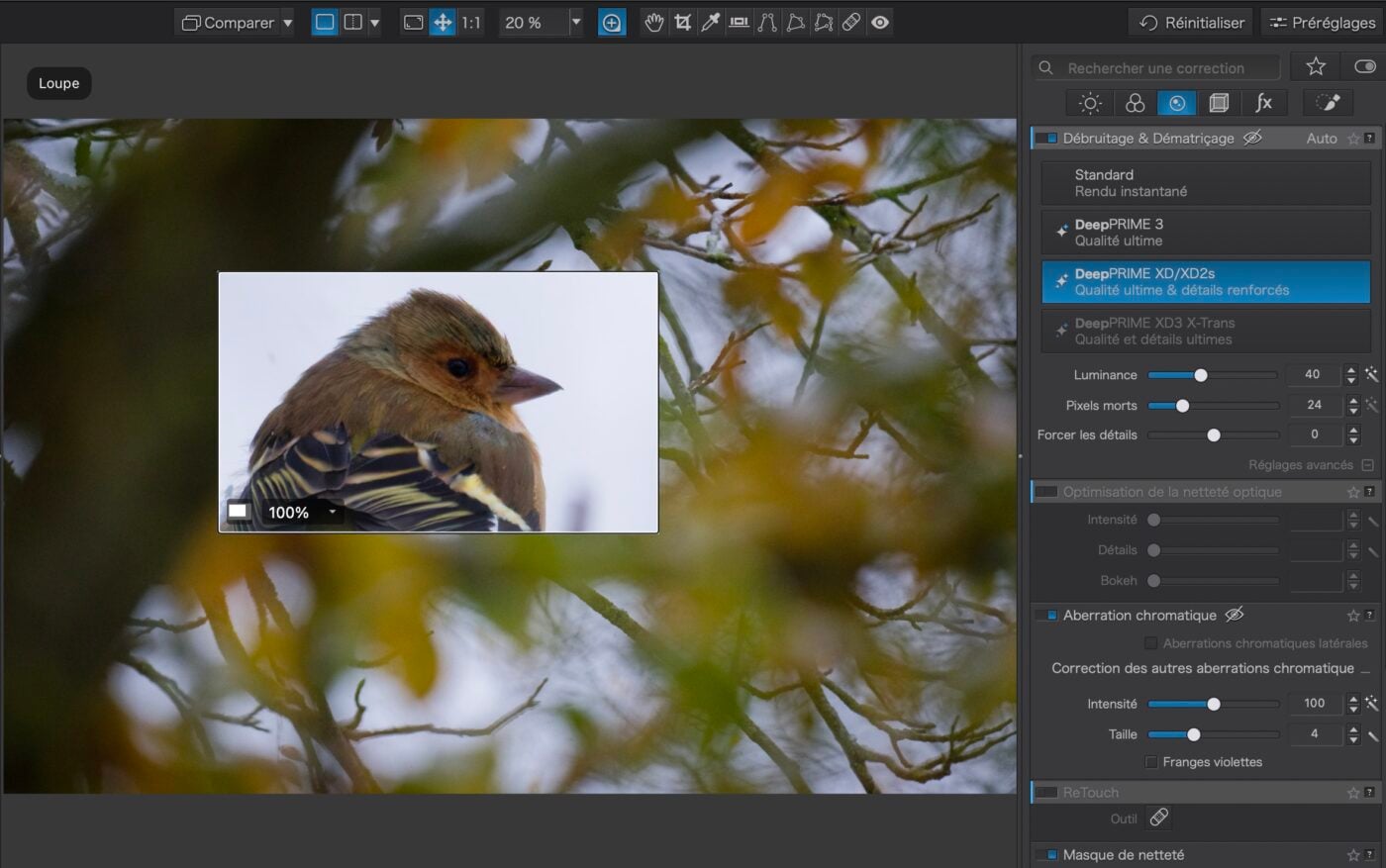Activate the Horizon straightening tool

pyautogui.click(x=739, y=22)
